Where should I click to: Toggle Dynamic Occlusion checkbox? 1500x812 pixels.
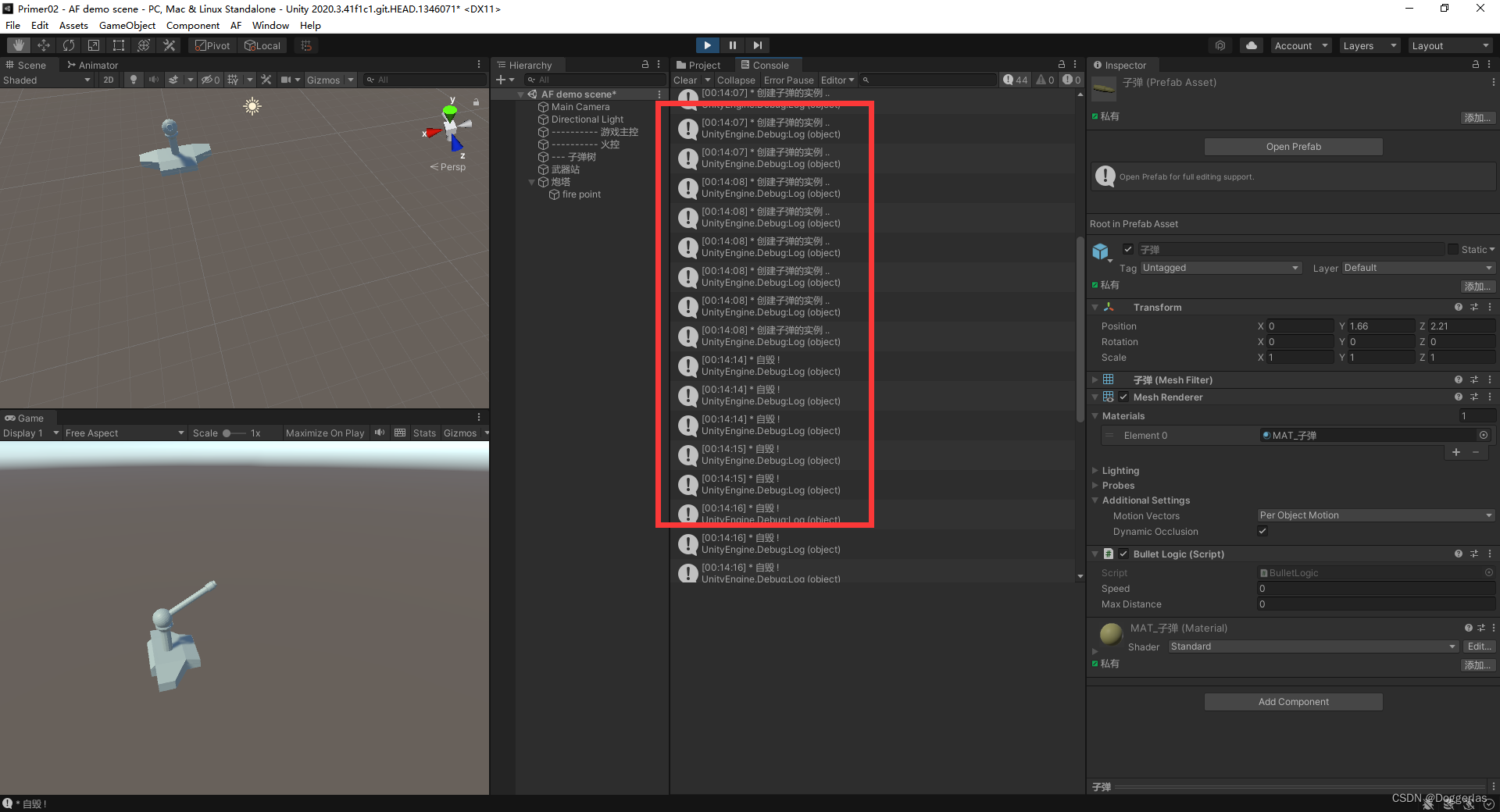point(1262,531)
